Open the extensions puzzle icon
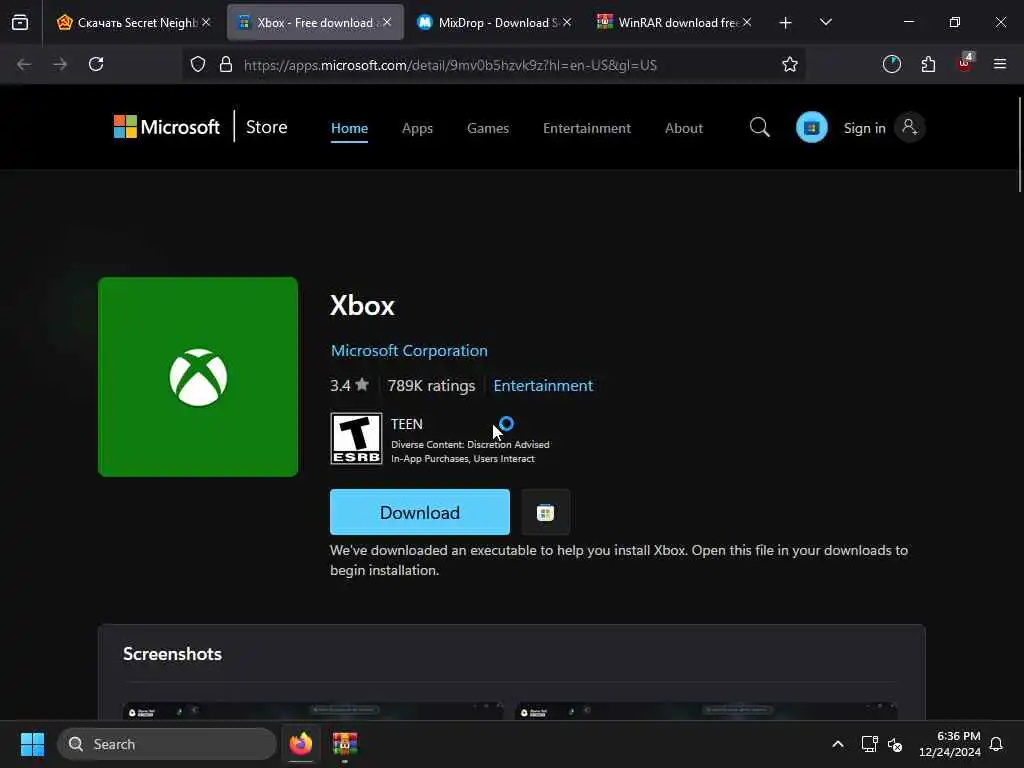1024x768 pixels. [x=928, y=64]
